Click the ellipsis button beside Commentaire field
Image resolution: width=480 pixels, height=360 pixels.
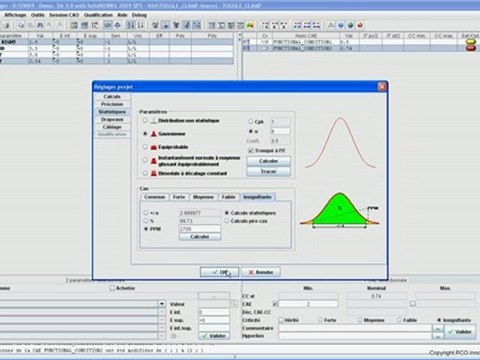[x=438, y=329]
